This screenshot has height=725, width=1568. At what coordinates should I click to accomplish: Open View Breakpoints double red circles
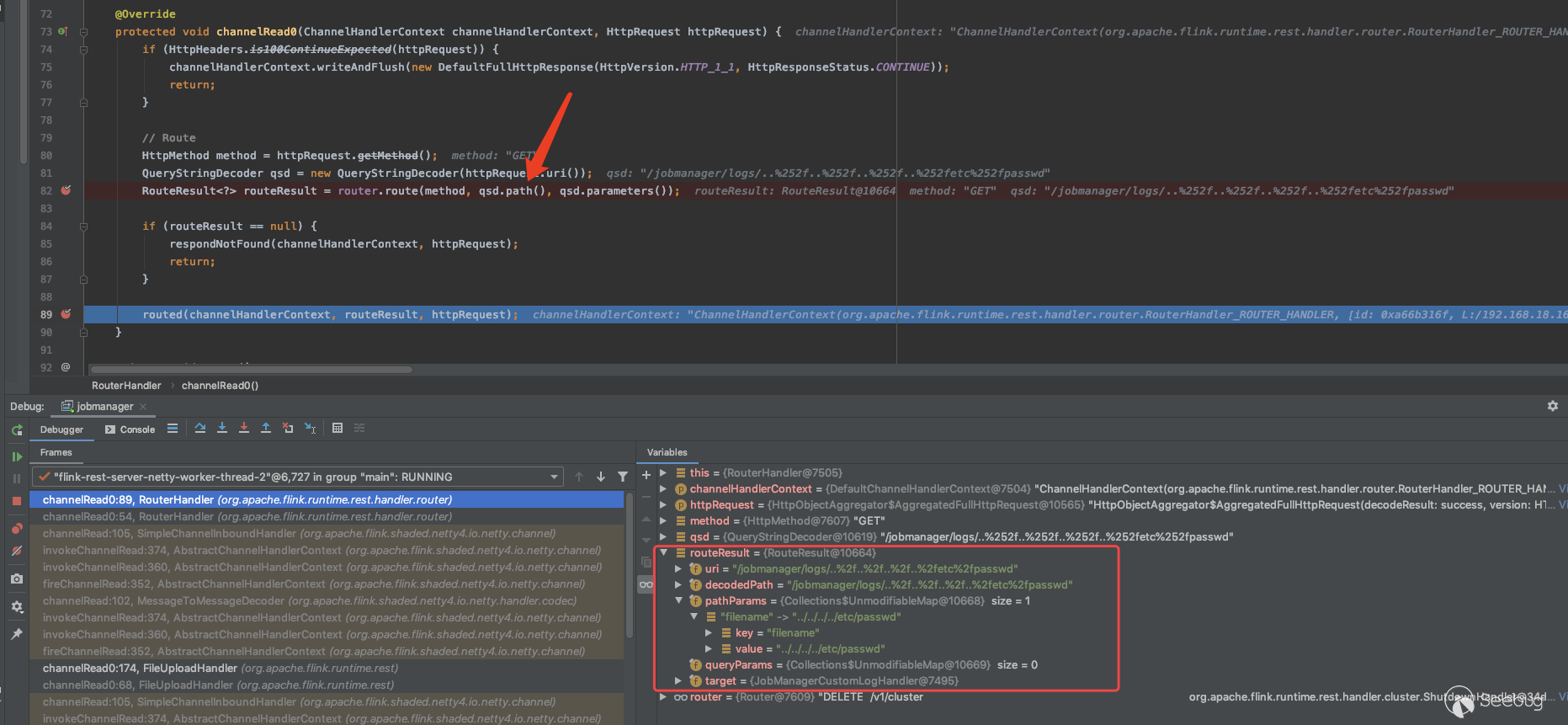17,528
